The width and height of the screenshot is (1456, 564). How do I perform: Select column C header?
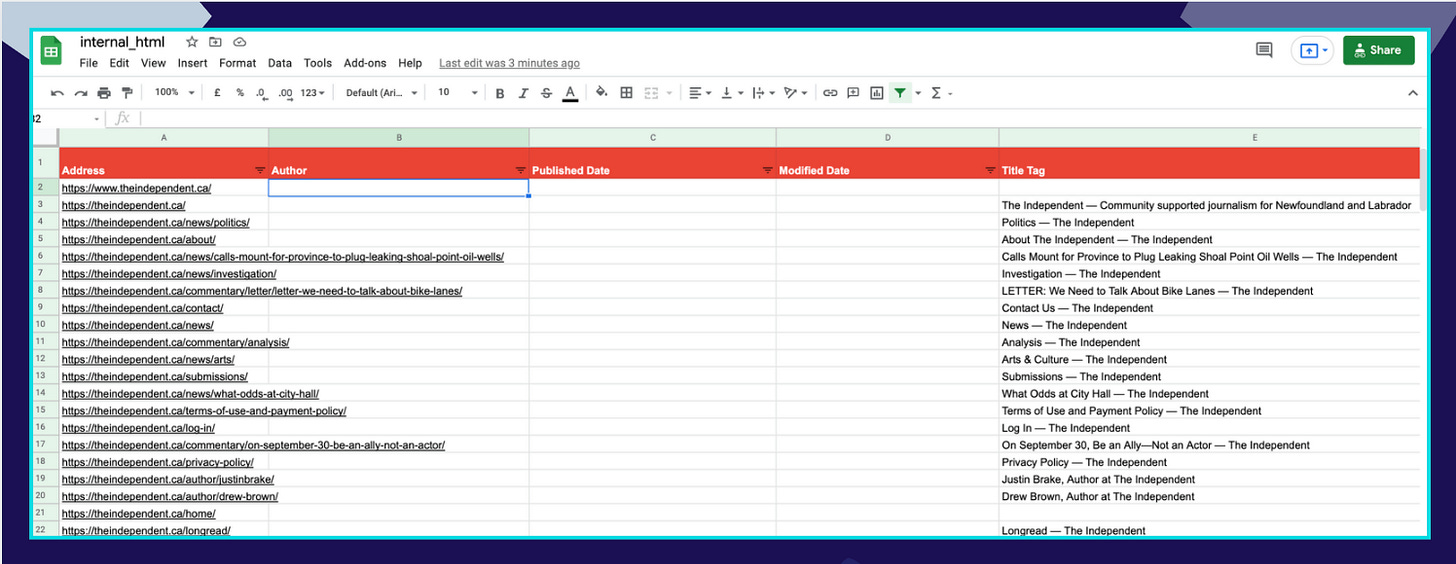click(x=652, y=137)
